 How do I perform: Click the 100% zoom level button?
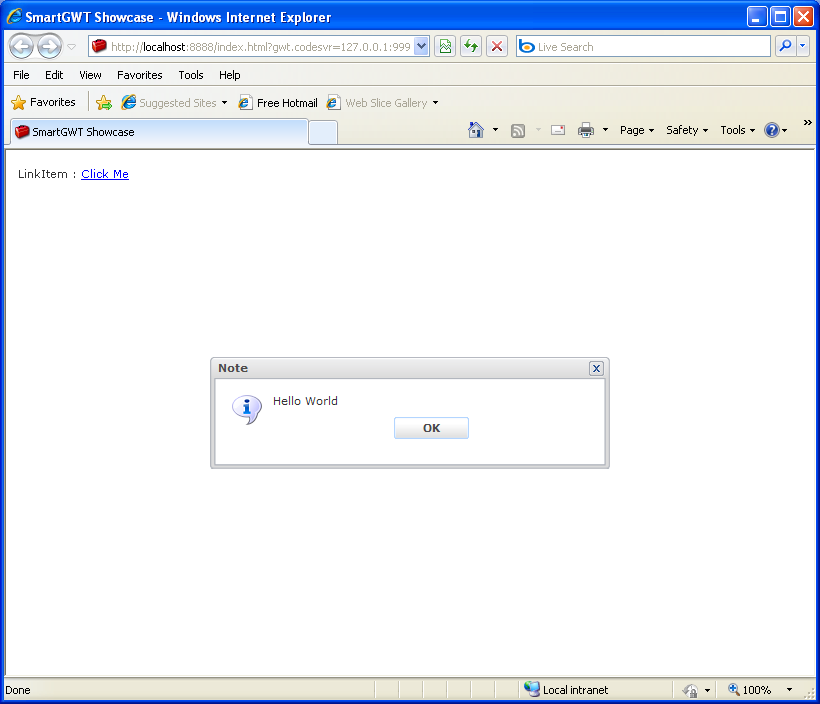click(x=750, y=690)
